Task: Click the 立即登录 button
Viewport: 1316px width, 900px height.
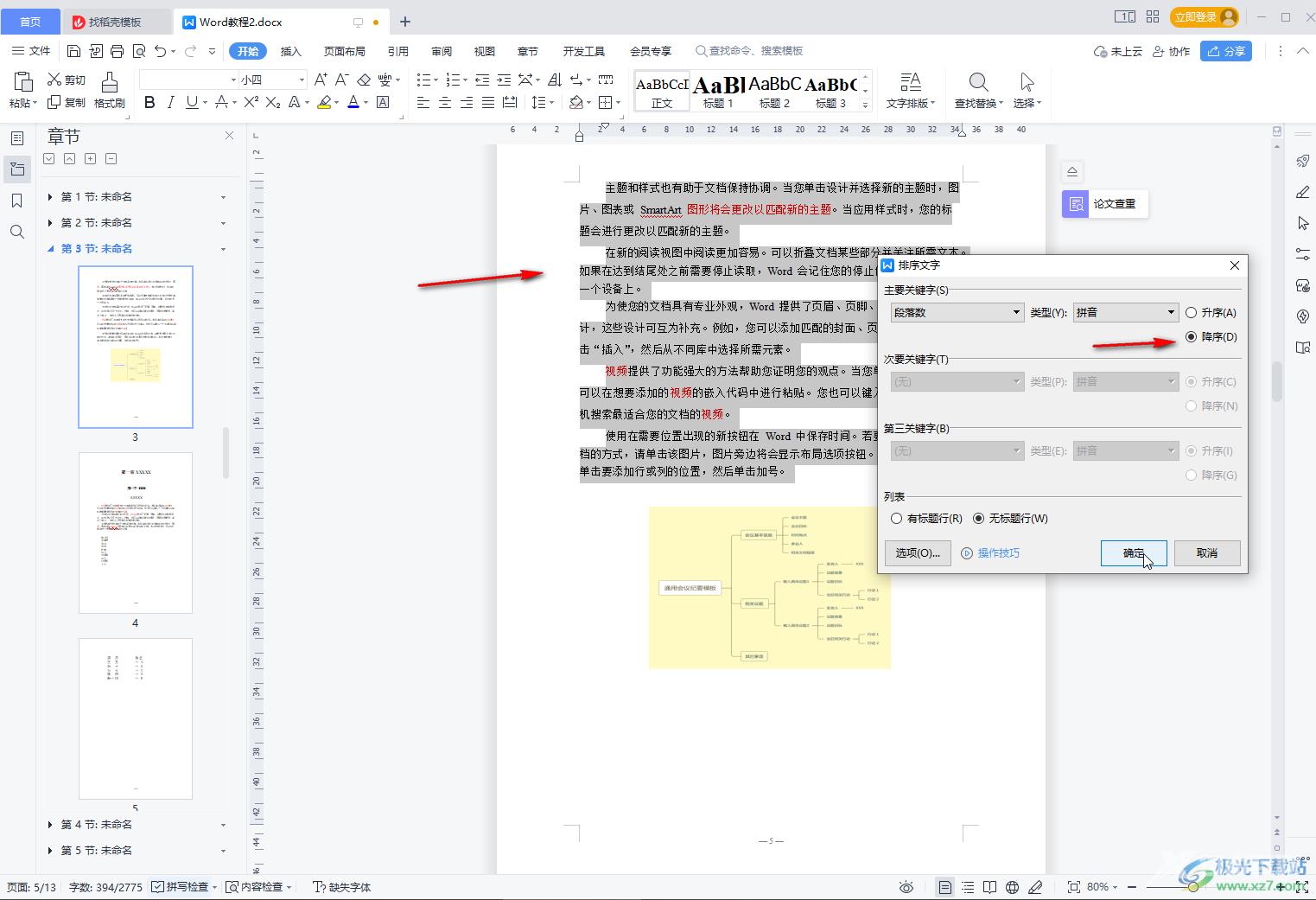Action: pyautogui.click(x=1205, y=17)
